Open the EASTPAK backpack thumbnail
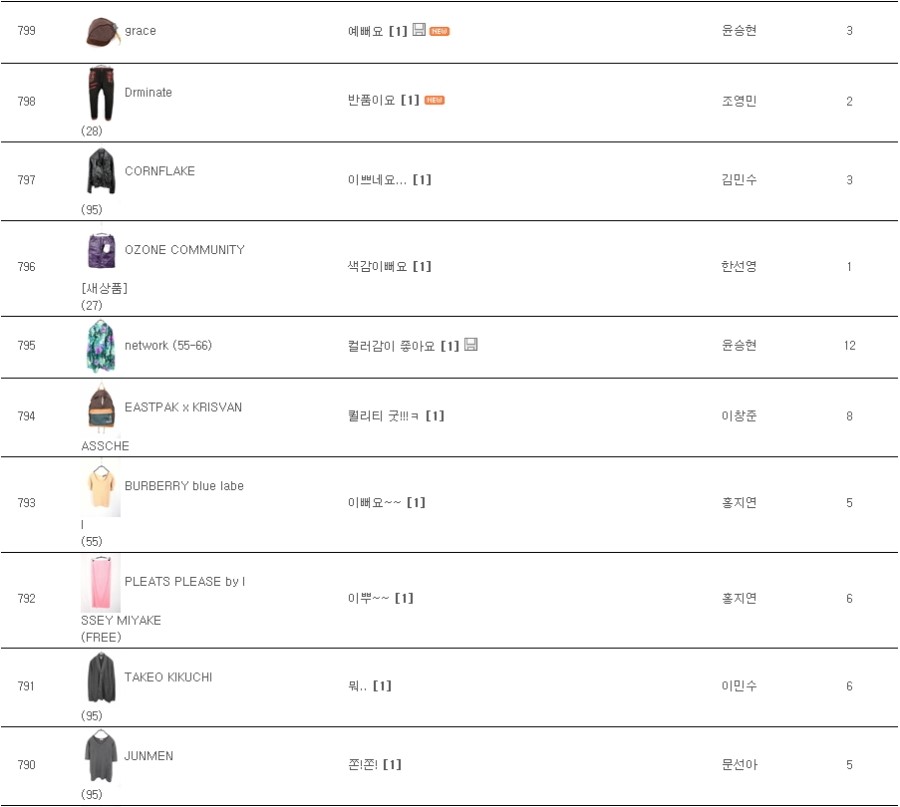Viewport: 900px width, 807px height. point(101,408)
